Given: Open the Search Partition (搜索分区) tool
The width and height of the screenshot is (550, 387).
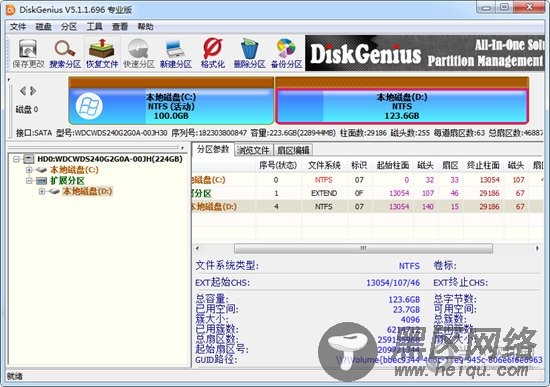Looking at the screenshot, I should [x=65, y=53].
